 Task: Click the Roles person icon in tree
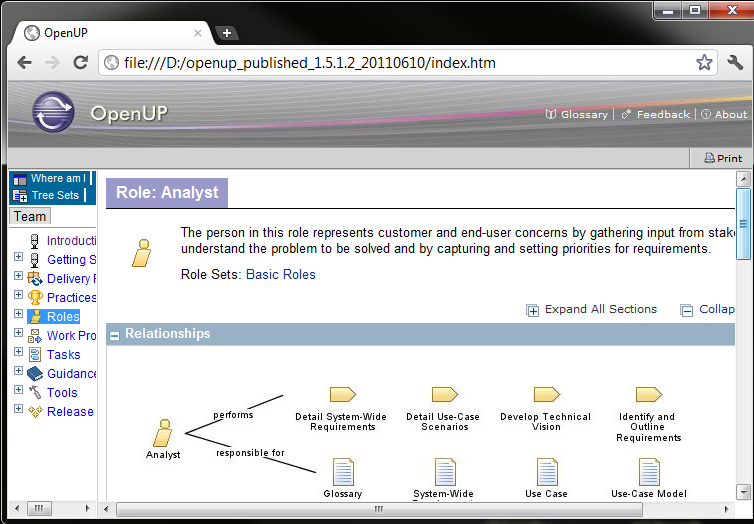(36, 317)
